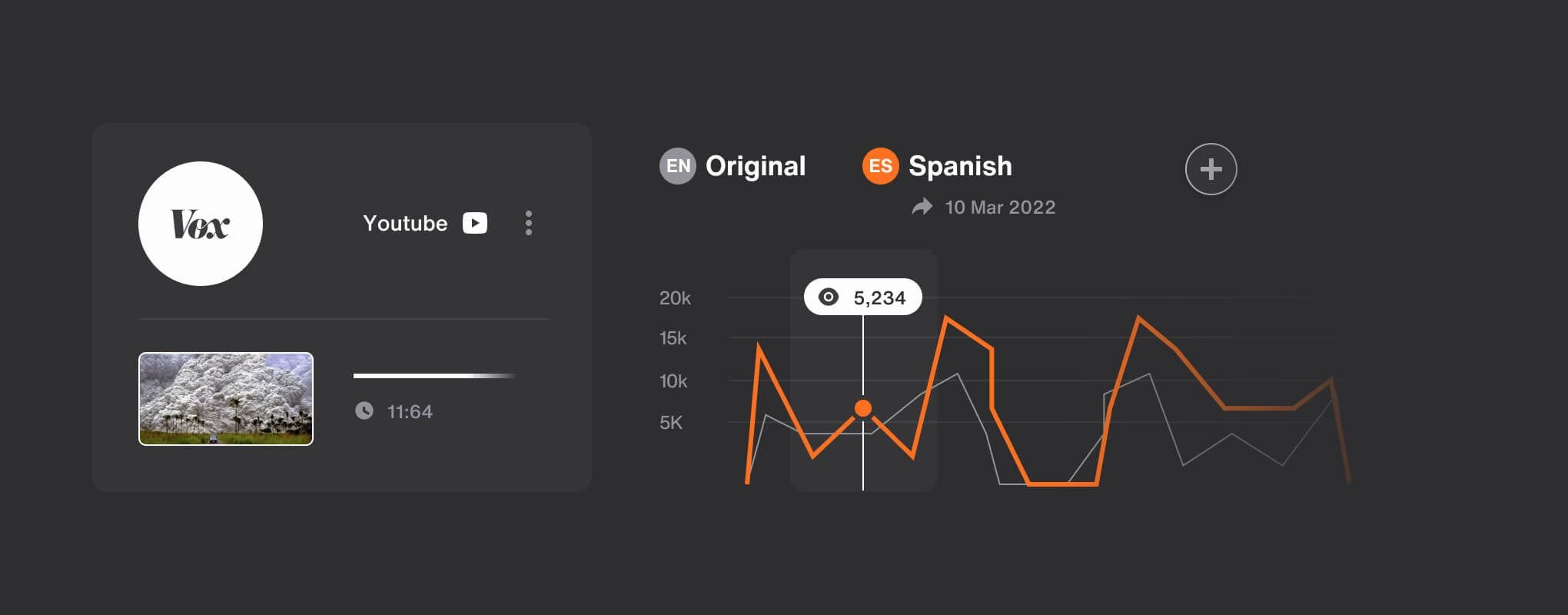Click the video progress bar
The width and height of the screenshot is (1568, 615).
pos(434,376)
